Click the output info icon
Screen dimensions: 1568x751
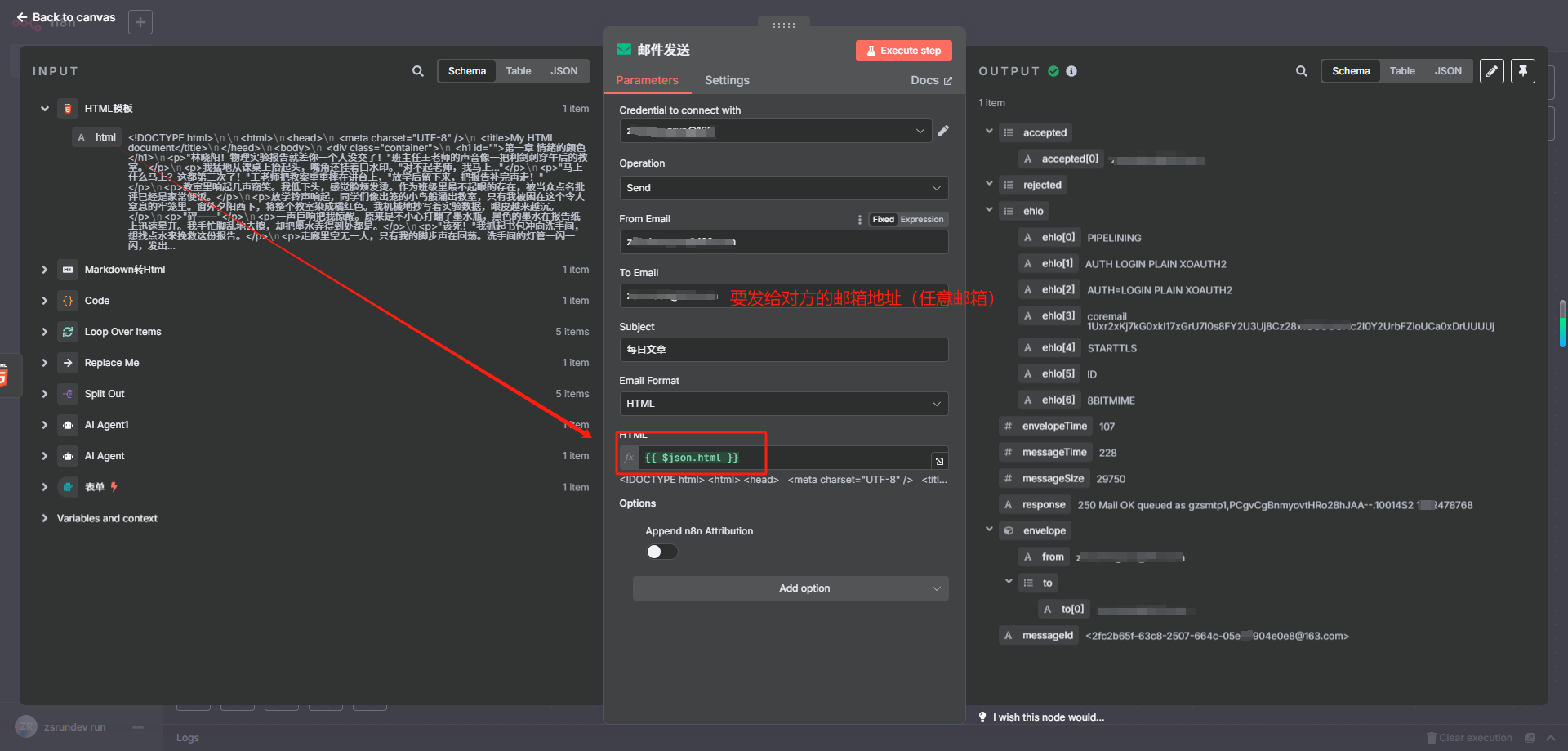point(1071,71)
